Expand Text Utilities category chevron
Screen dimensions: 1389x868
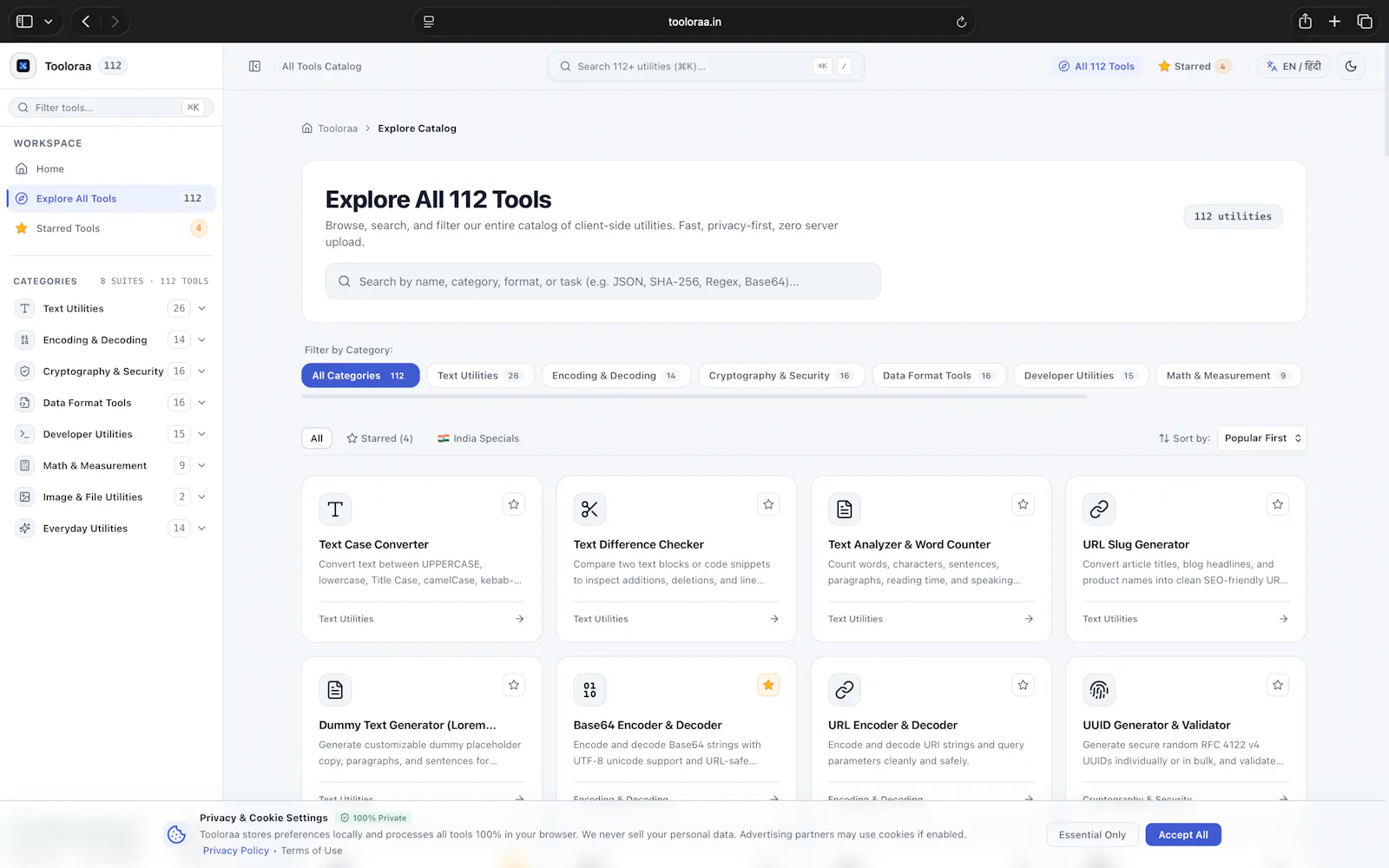click(x=201, y=308)
